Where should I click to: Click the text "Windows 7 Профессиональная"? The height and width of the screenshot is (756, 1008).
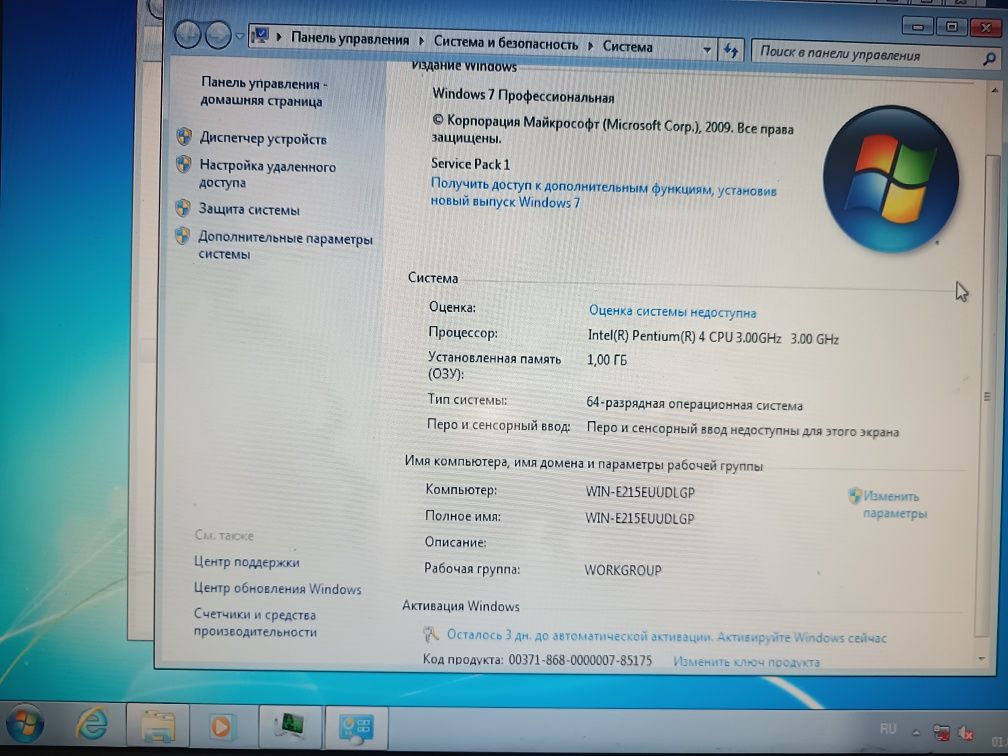click(x=523, y=95)
